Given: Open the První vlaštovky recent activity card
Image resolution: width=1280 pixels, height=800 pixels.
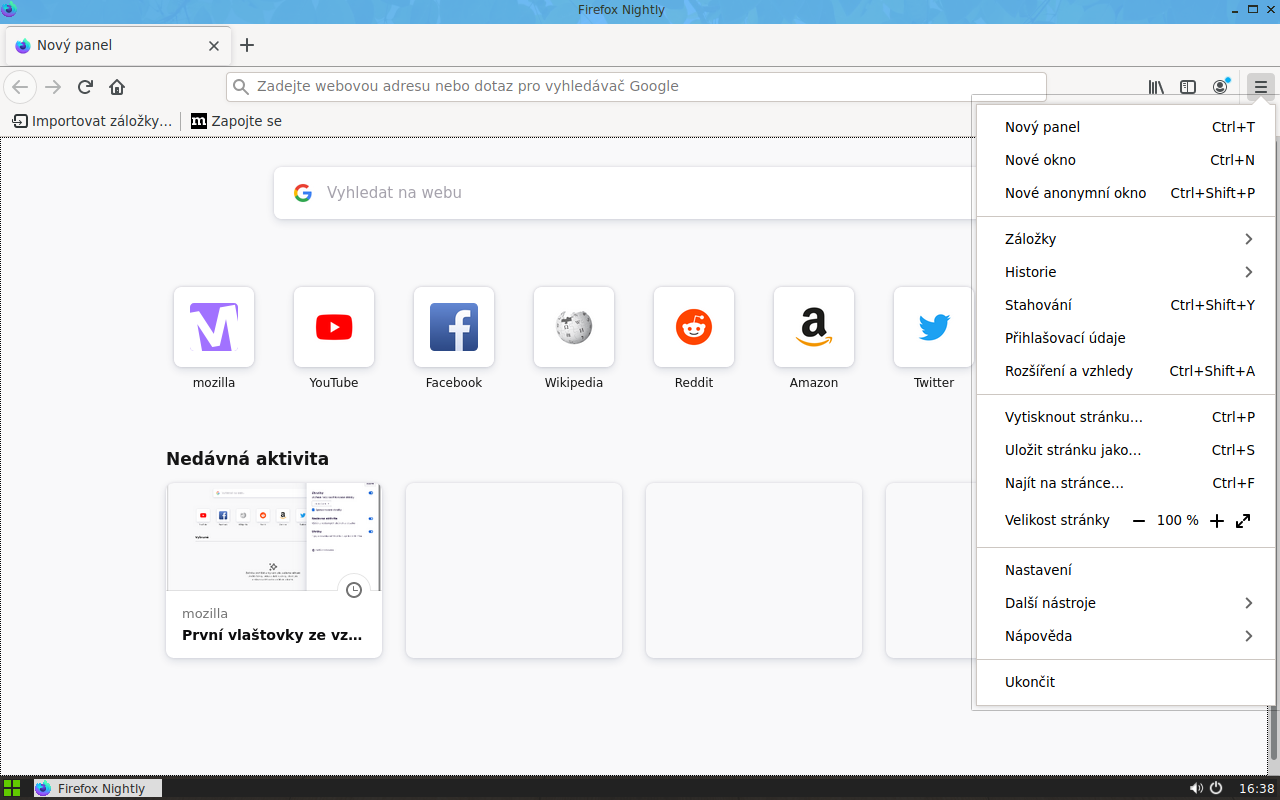Looking at the screenshot, I should [x=274, y=570].
